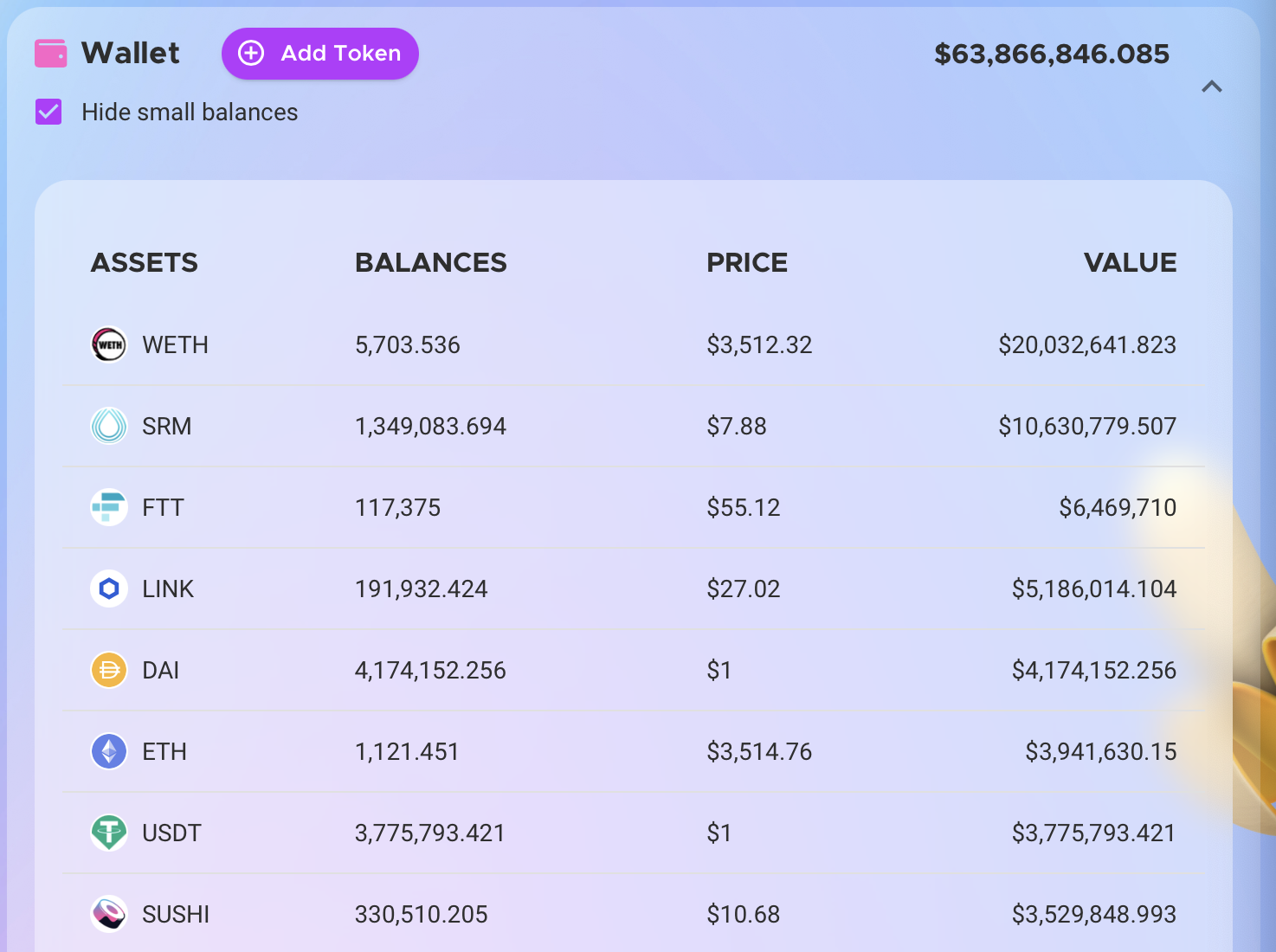
Task: Click the USDT token icon
Action: [109, 833]
